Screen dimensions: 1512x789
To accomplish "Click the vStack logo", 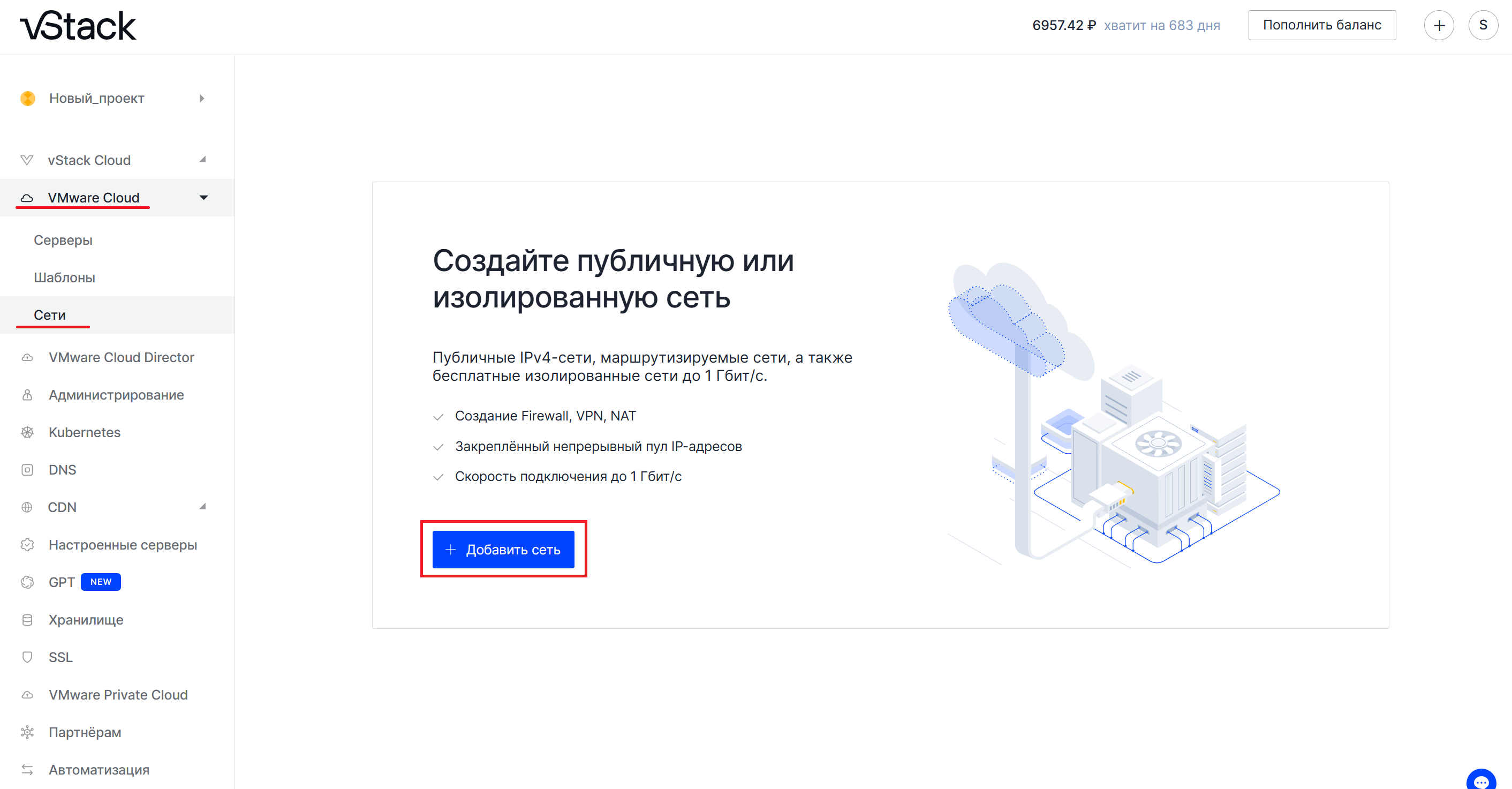I will [78, 26].
